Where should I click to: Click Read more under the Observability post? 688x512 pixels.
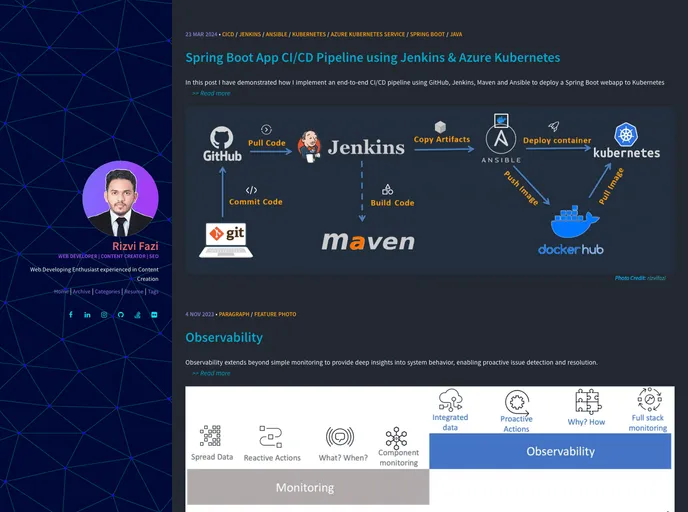point(211,373)
